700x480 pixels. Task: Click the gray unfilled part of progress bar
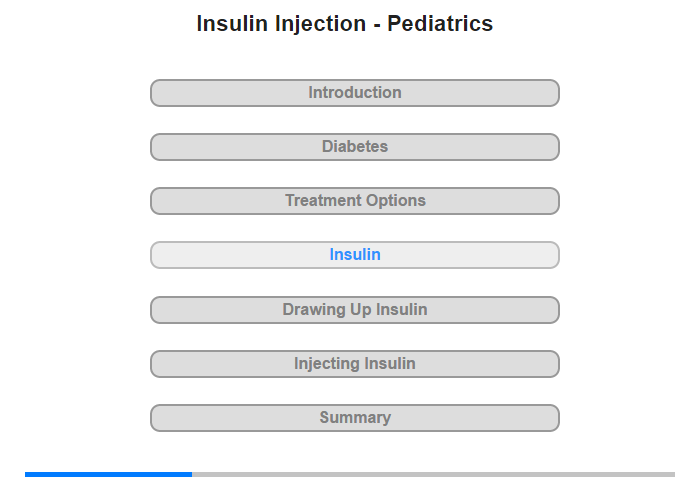pos(433,474)
